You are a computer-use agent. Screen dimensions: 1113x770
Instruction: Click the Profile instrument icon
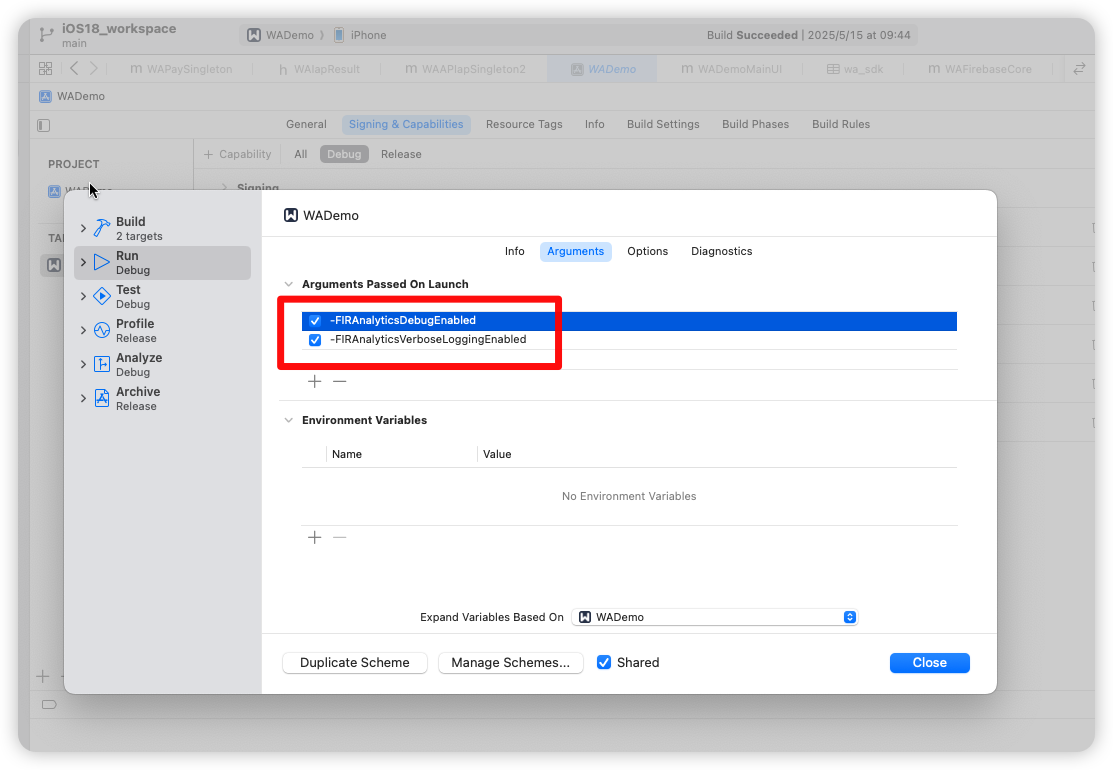(102, 330)
